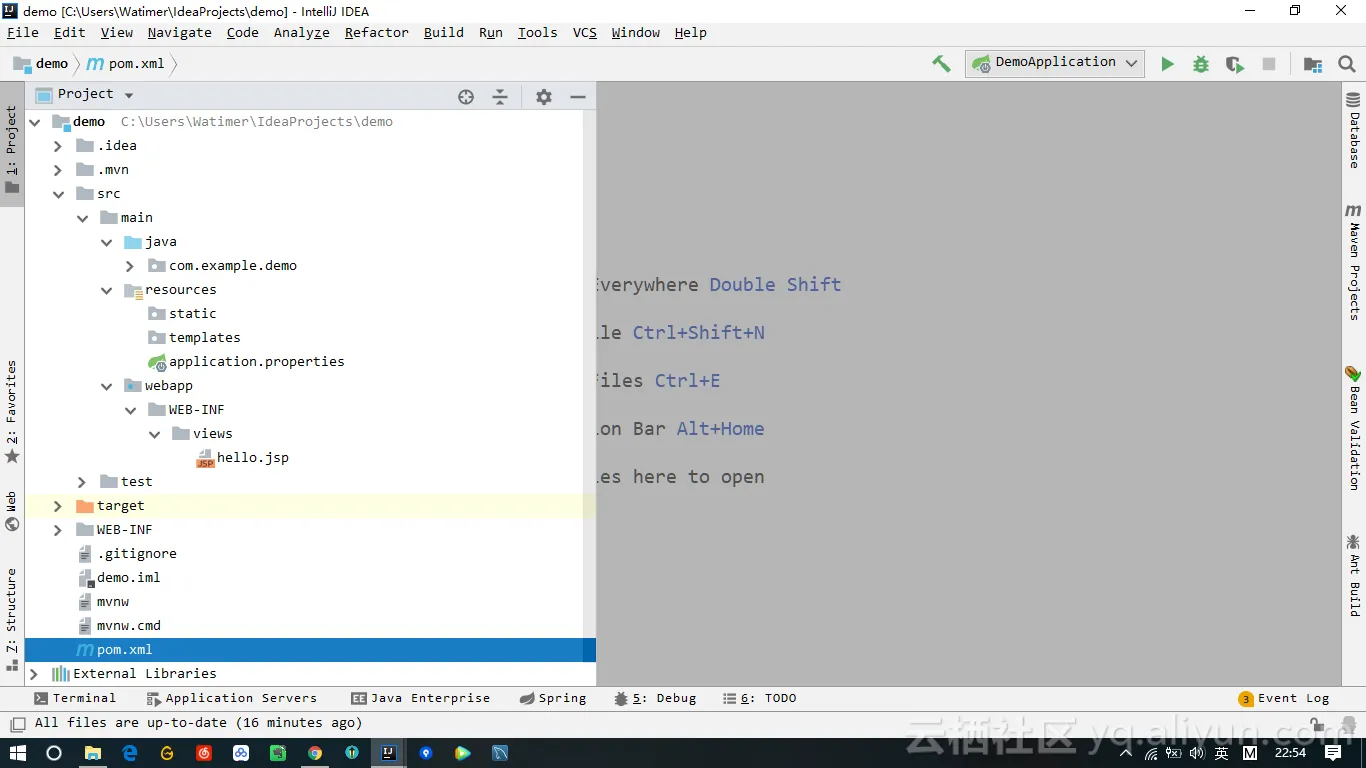The width and height of the screenshot is (1366, 768).
Task: Collapse the demo root project node
Action: (x=35, y=122)
